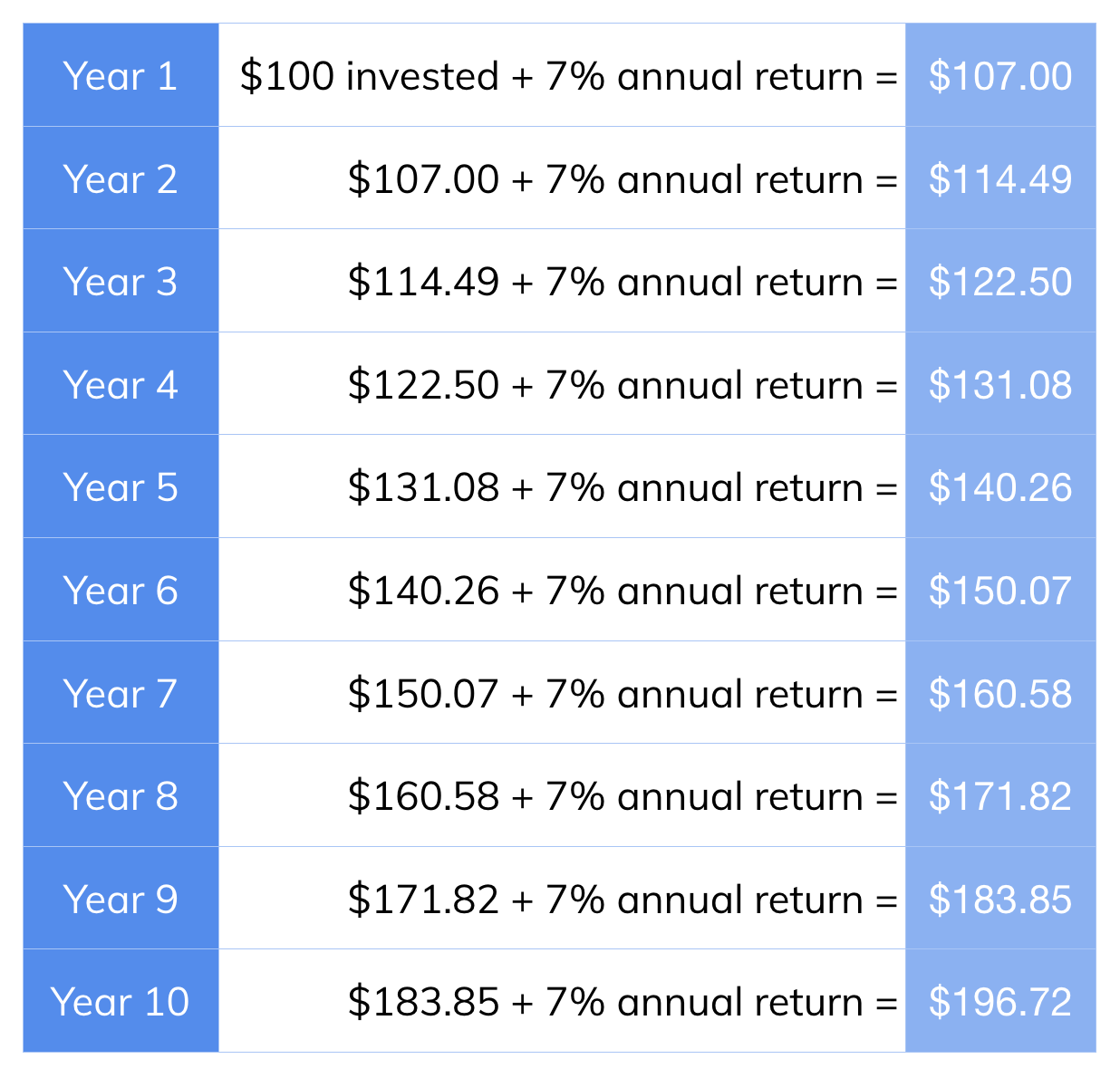Click the $160.58 result cell
The image size is (1120, 1078).
[x=1000, y=693]
